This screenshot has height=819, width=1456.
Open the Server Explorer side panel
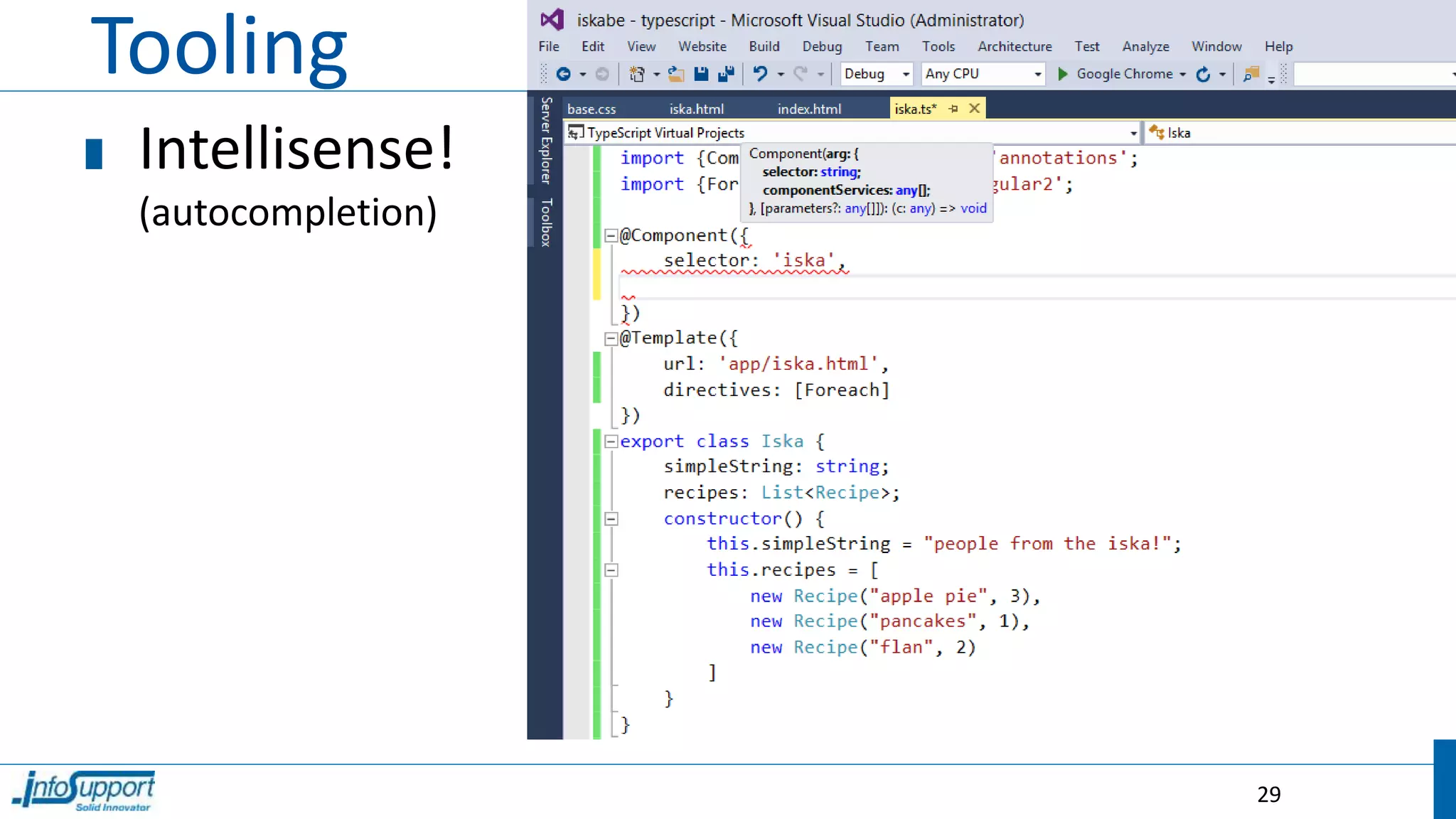point(546,140)
